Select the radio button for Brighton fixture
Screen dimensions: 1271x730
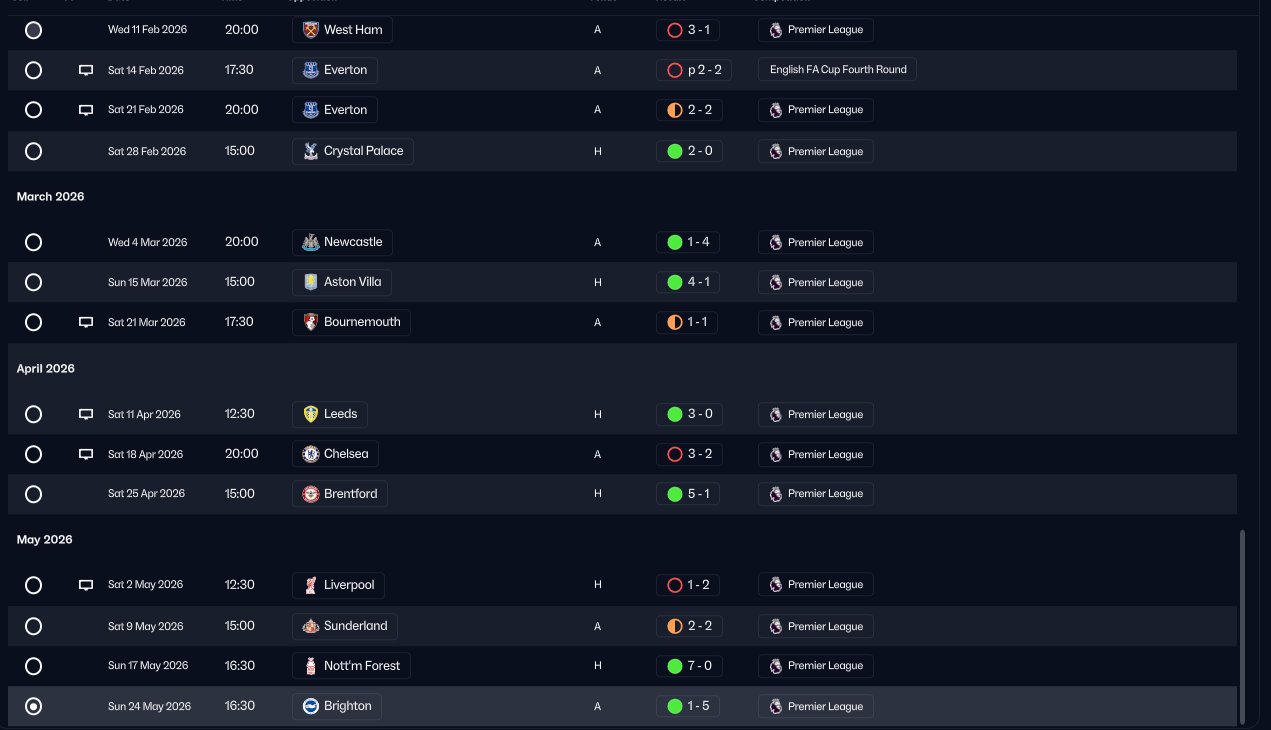click(x=33, y=706)
